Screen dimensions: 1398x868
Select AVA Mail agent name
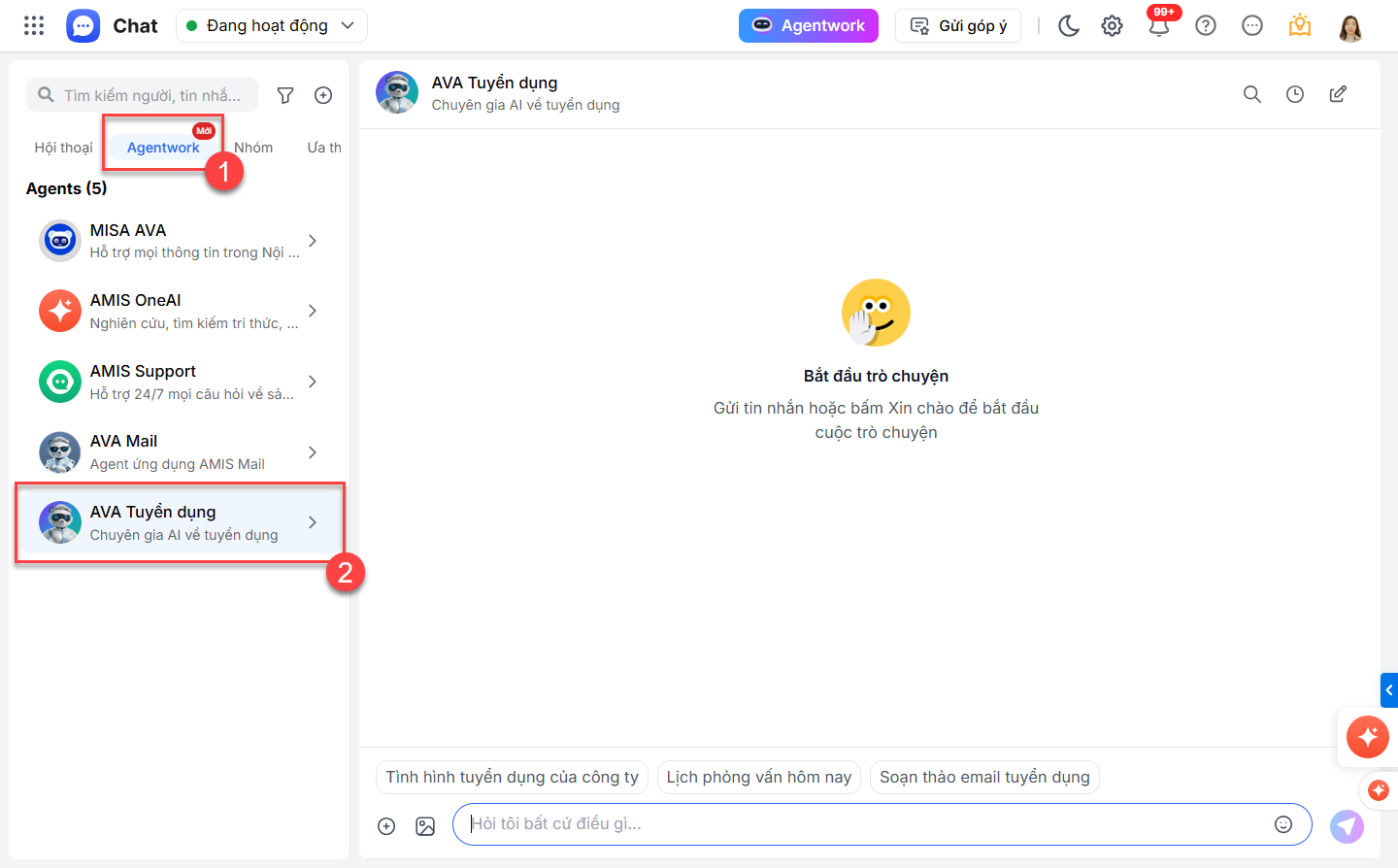pyautogui.click(x=123, y=441)
